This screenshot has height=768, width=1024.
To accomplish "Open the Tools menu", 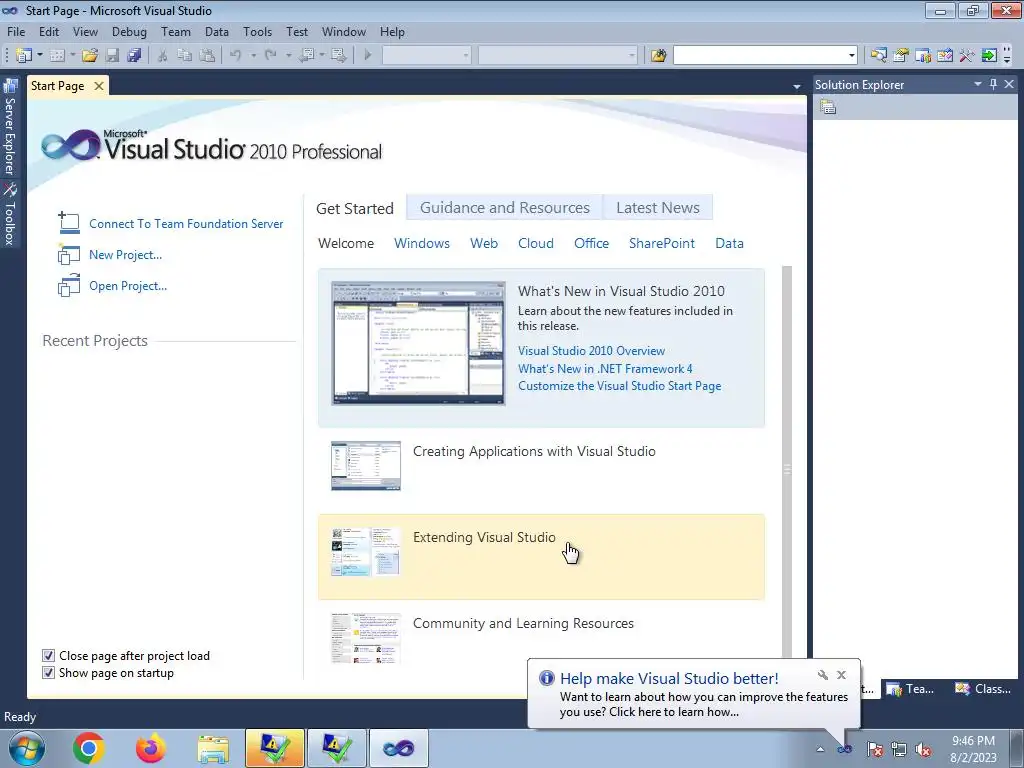I will coord(257,31).
